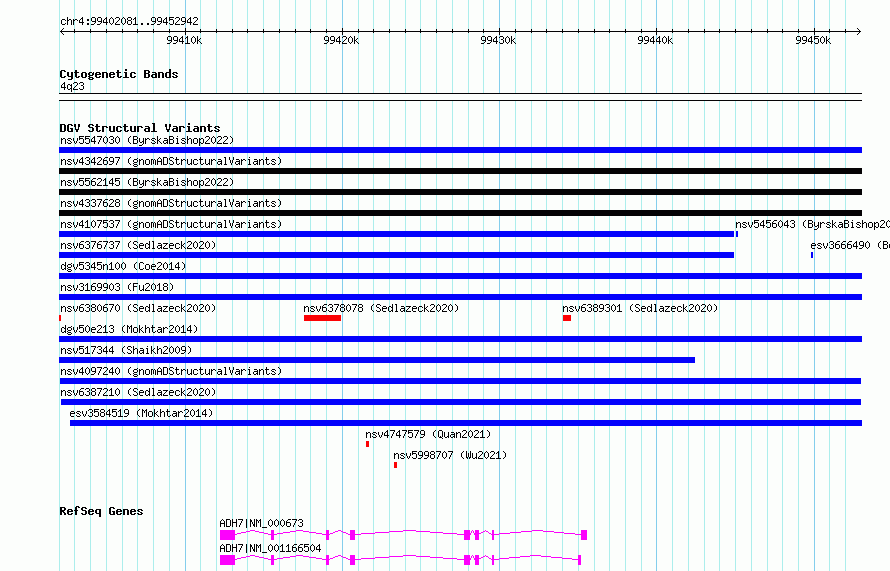
Task: Click the blue bar under nsv5547030
Action: (x=460, y=150)
